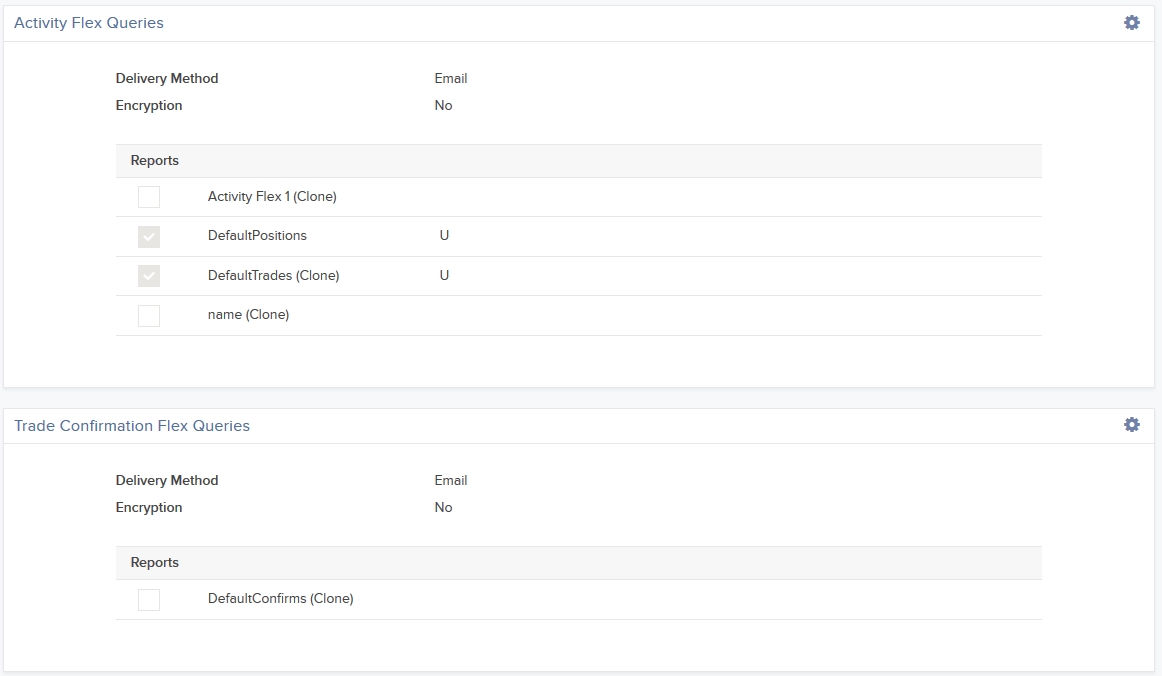Select the DefaultConfirms (Clone) report name
The height and width of the screenshot is (676, 1162).
[x=280, y=599]
